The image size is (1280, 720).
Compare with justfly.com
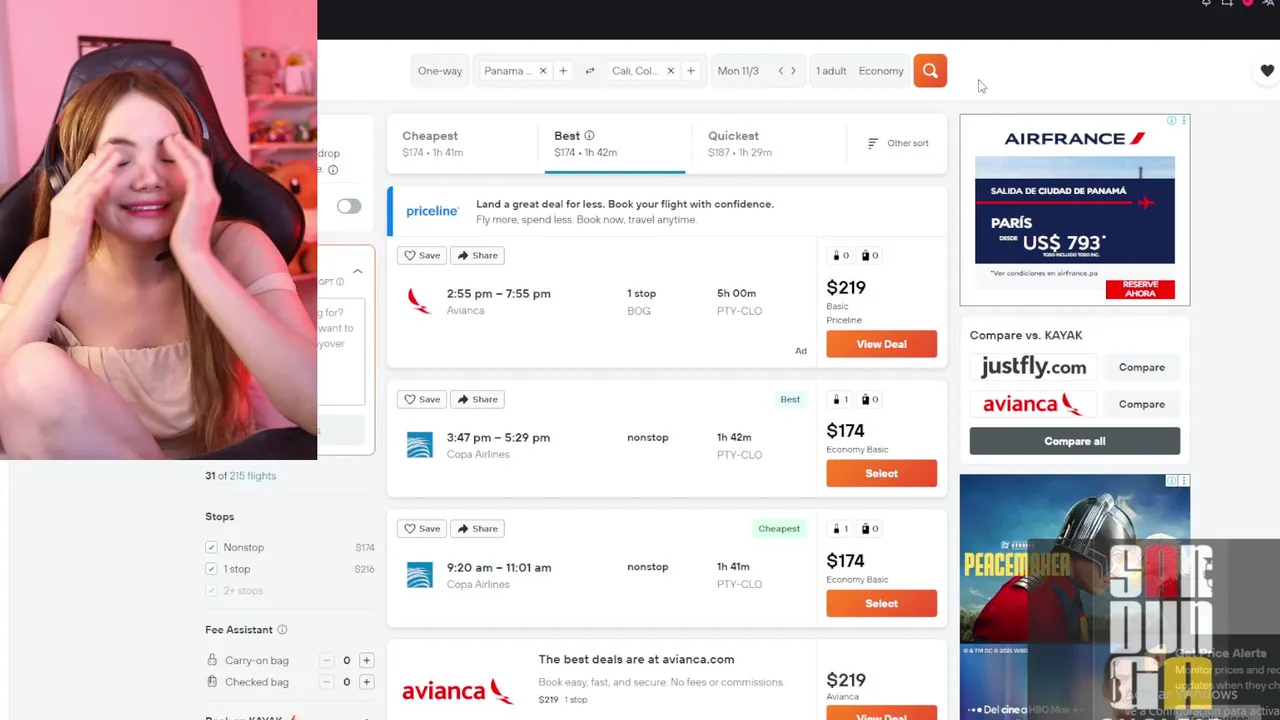[x=1141, y=367]
